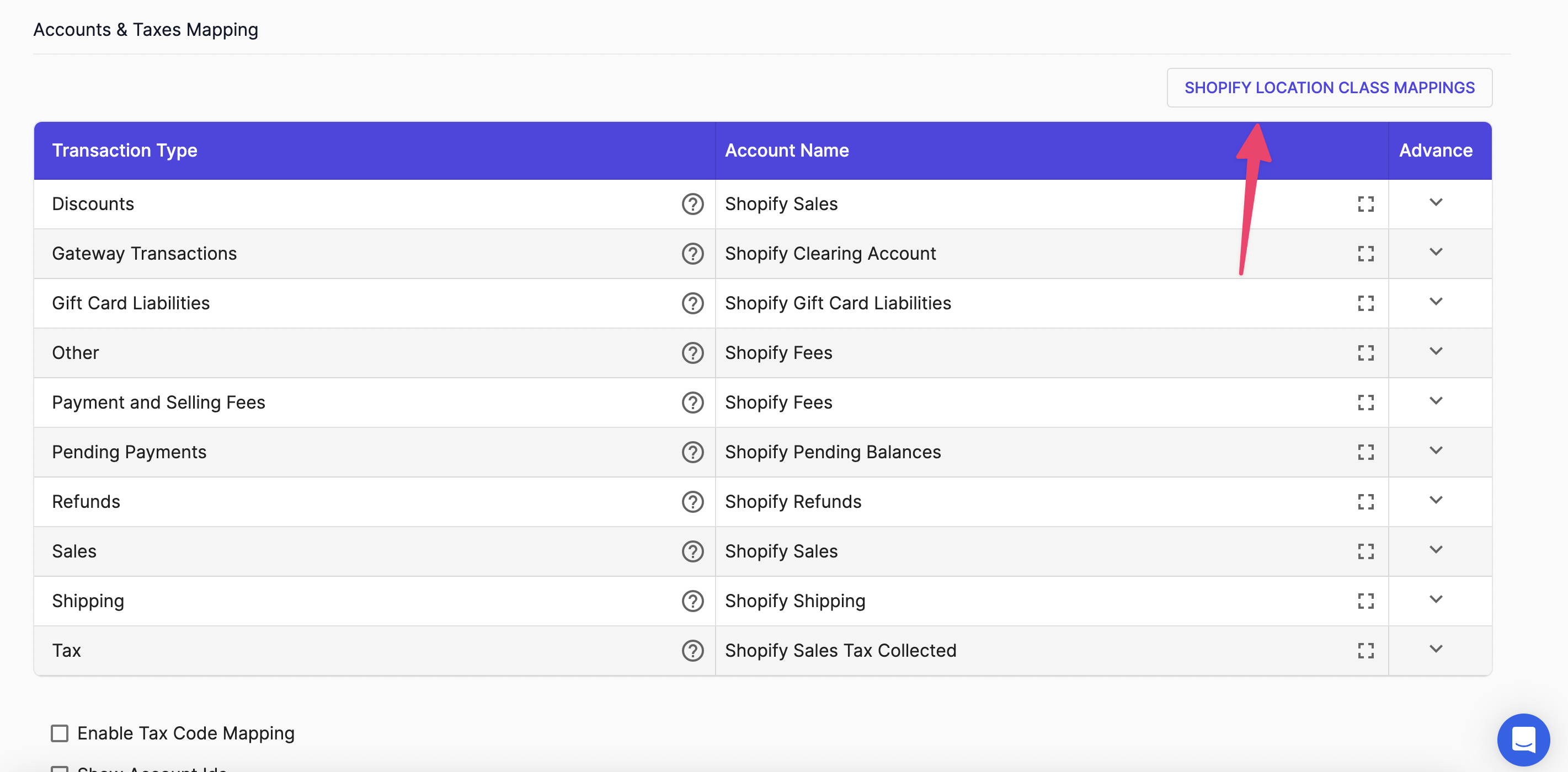The height and width of the screenshot is (772, 1568).
Task: Click the Pending Payments label
Action: click(129, 452)
